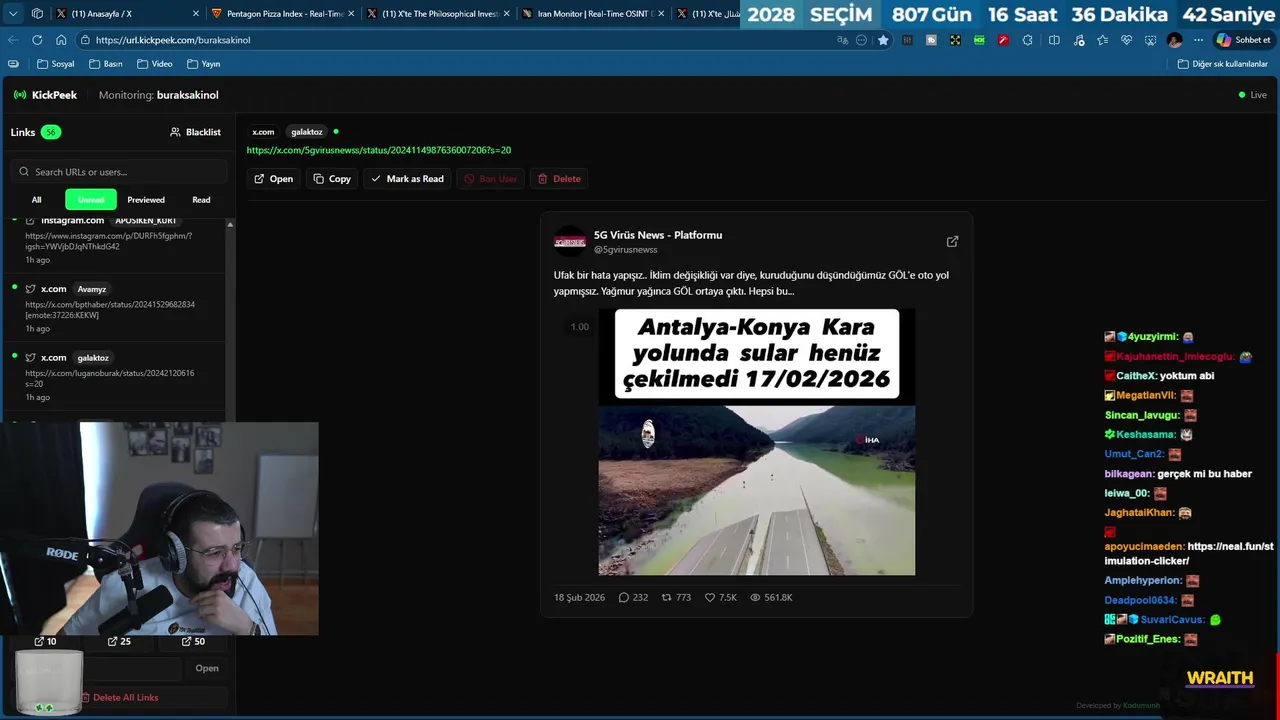
Task: Click the Live status indicator
Action: coord(1252,95)
